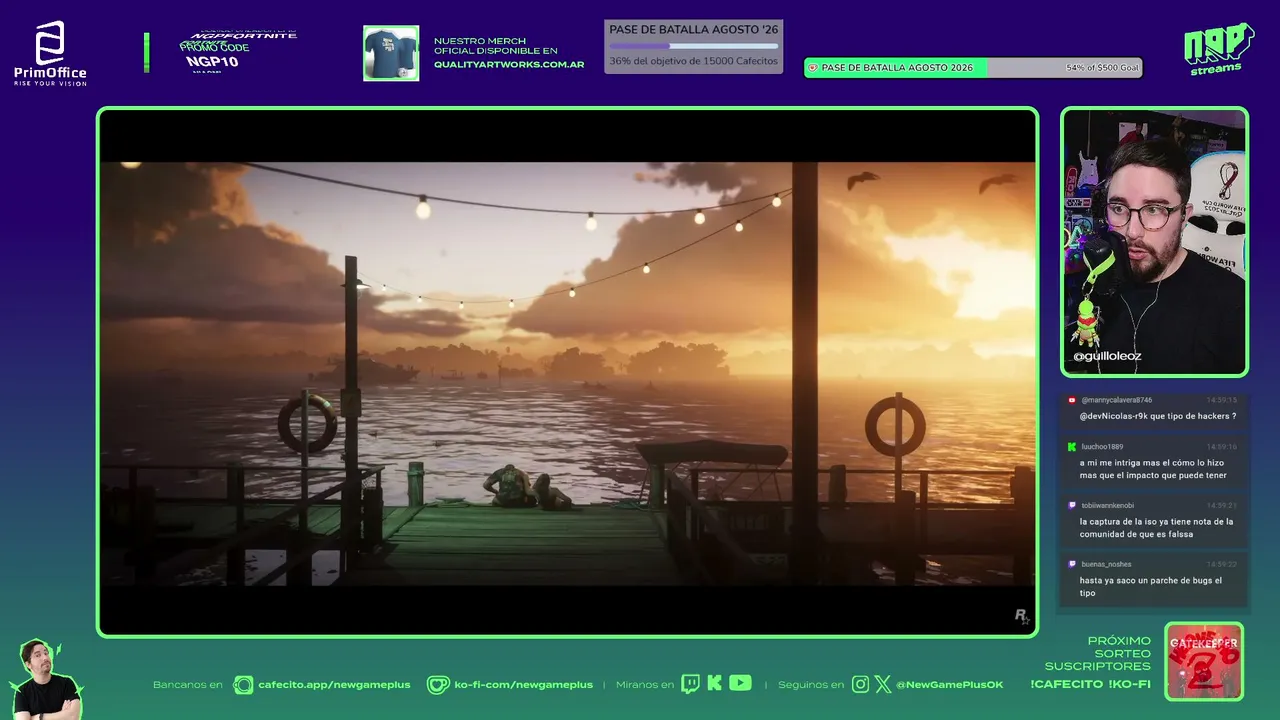Image resolution: width=1280 pixels, height=720 pixels.
Task: Click the Twitch icon beside tobiiwannkenobi
Action: point(1072,506)
